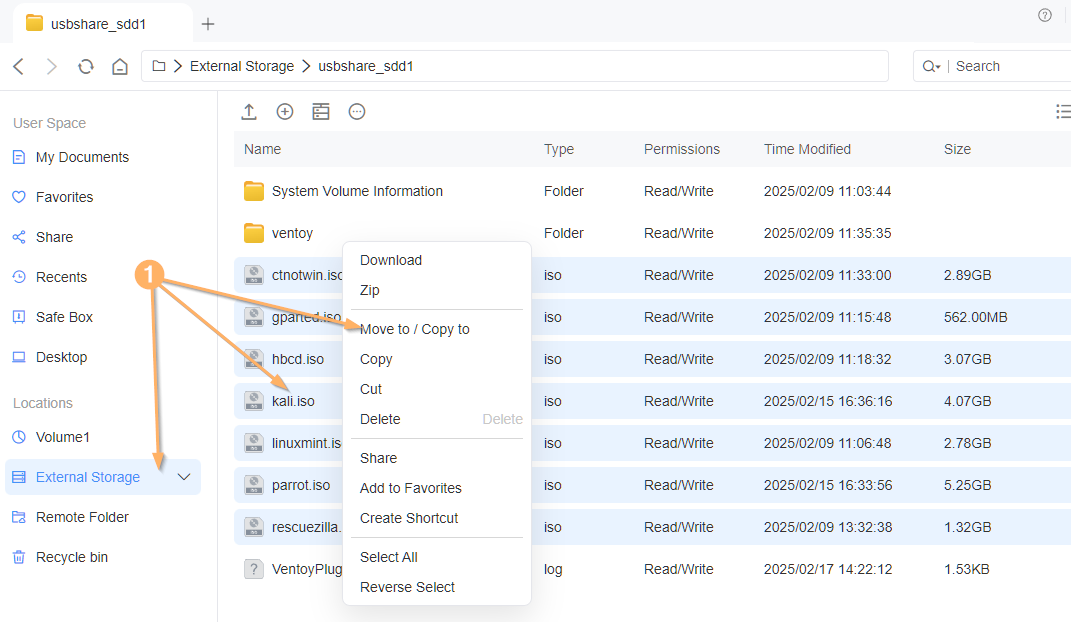The height and width of the screenshot is (622, 1071).
Task: Click the 562.00MB size cell
Action: click(x=975, y=317)
